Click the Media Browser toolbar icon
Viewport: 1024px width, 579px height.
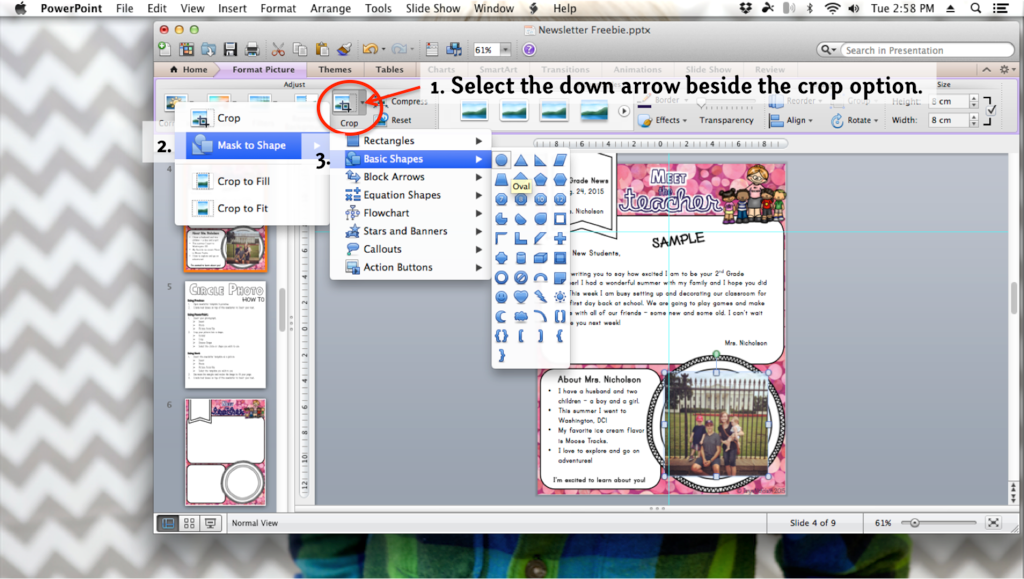[x=454, y=50]
